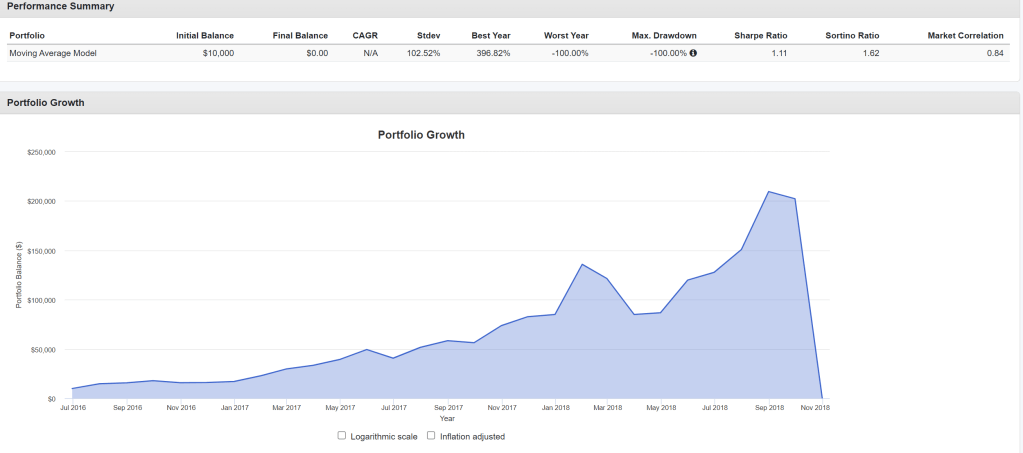Click the Portfolio Growth chart title
Screen dimensions: 1023x453
[x=421, y=135]
